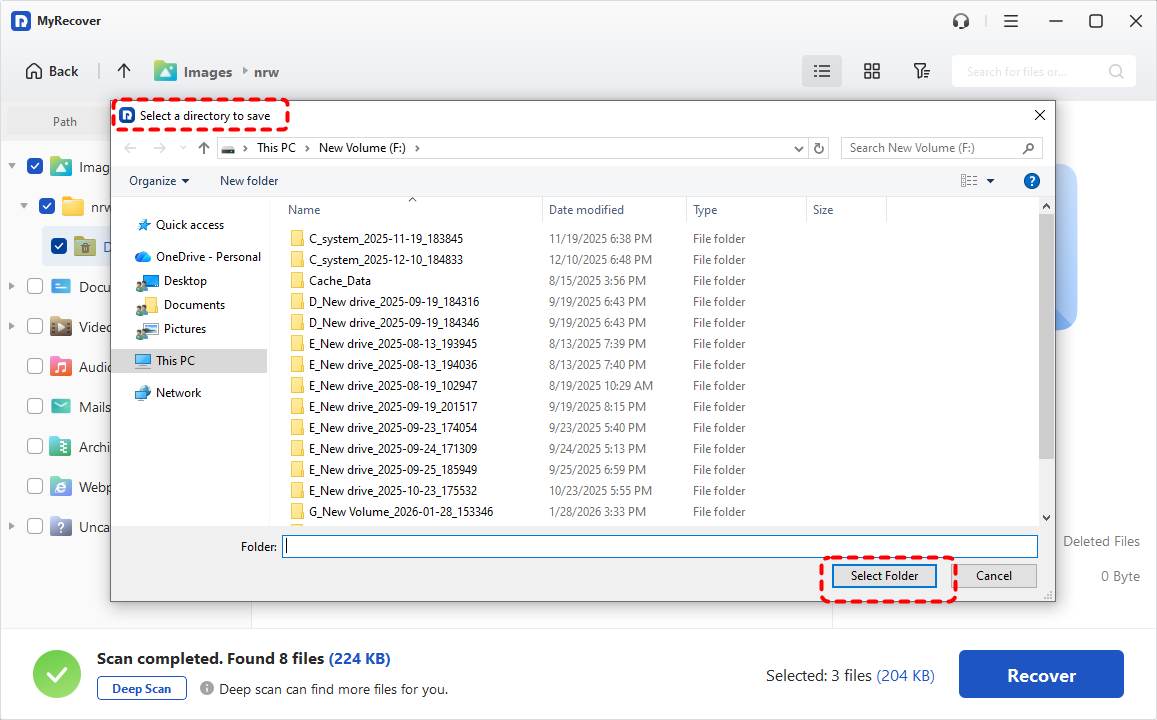The width and height of the screenshot is (1157, 720).
Task: Click the up arrow in the file dialog
Action: pos(204,148)
